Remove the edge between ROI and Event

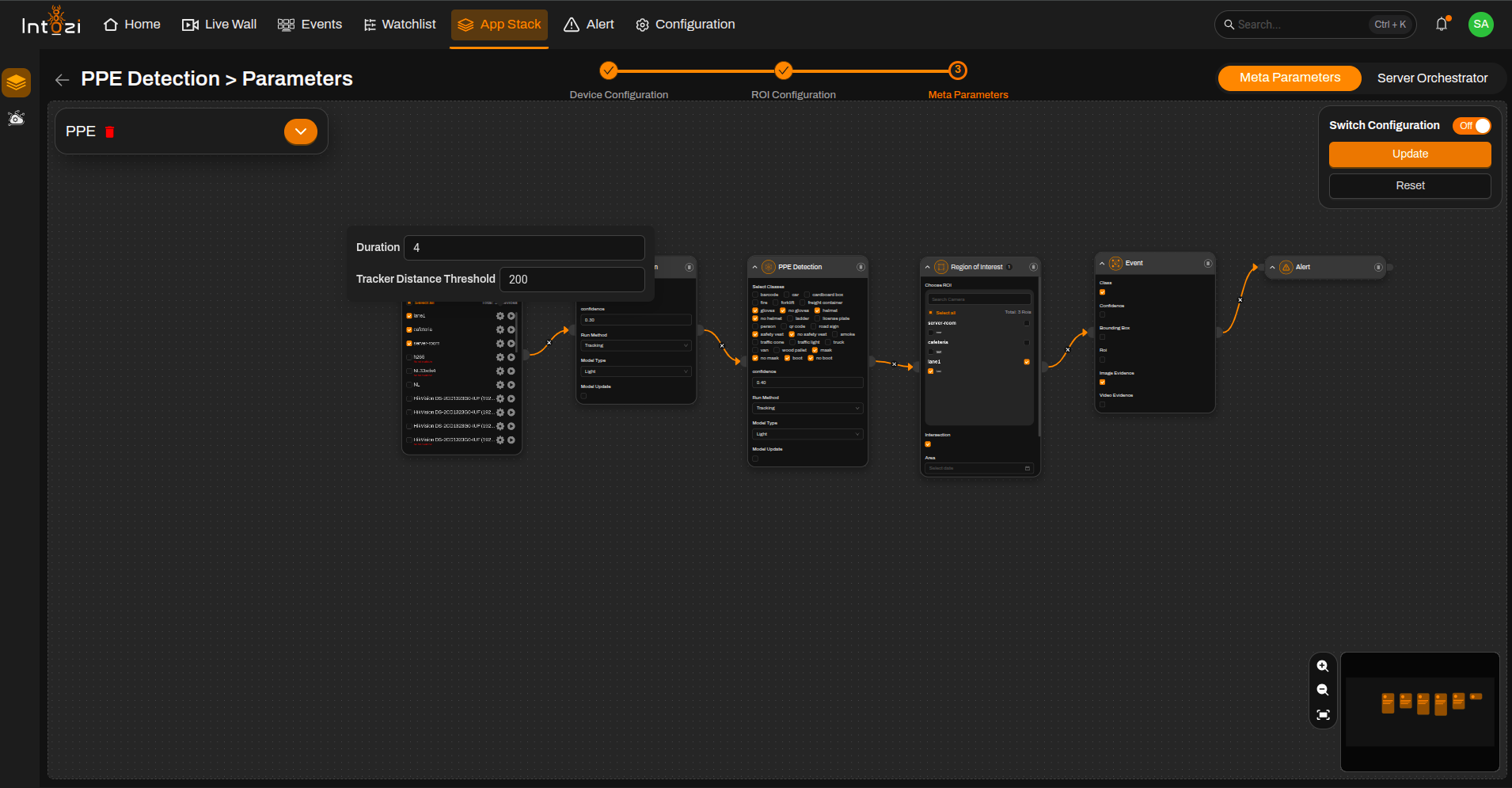[1067, 349]
